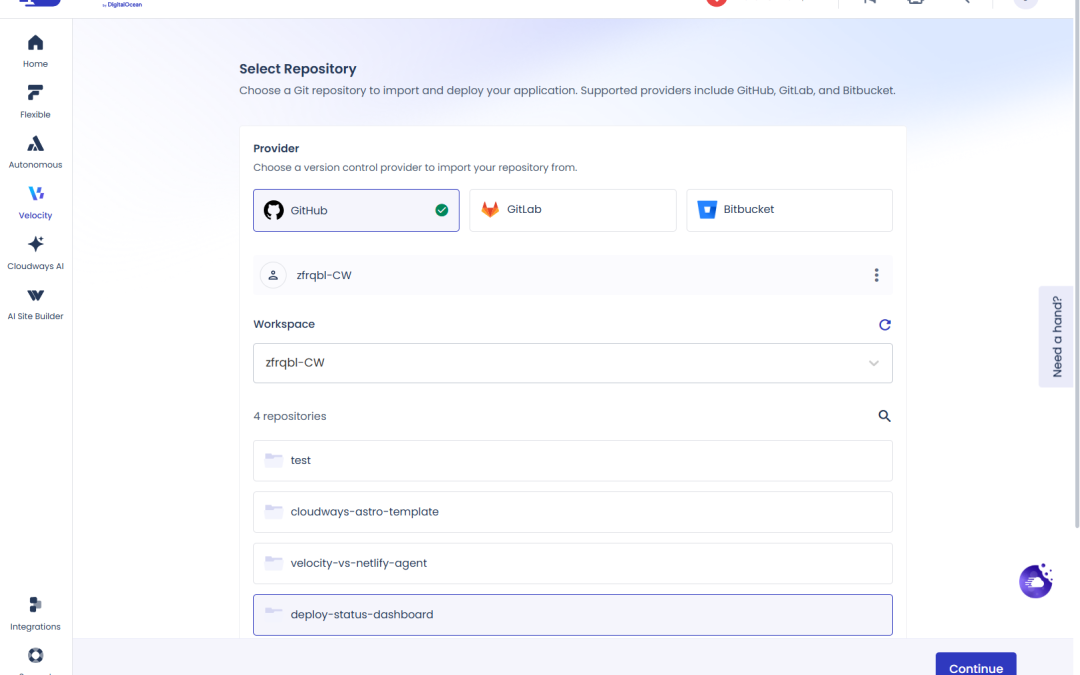
Task: Open the Flexible section in sidebar
Action: tap(35, 102)
